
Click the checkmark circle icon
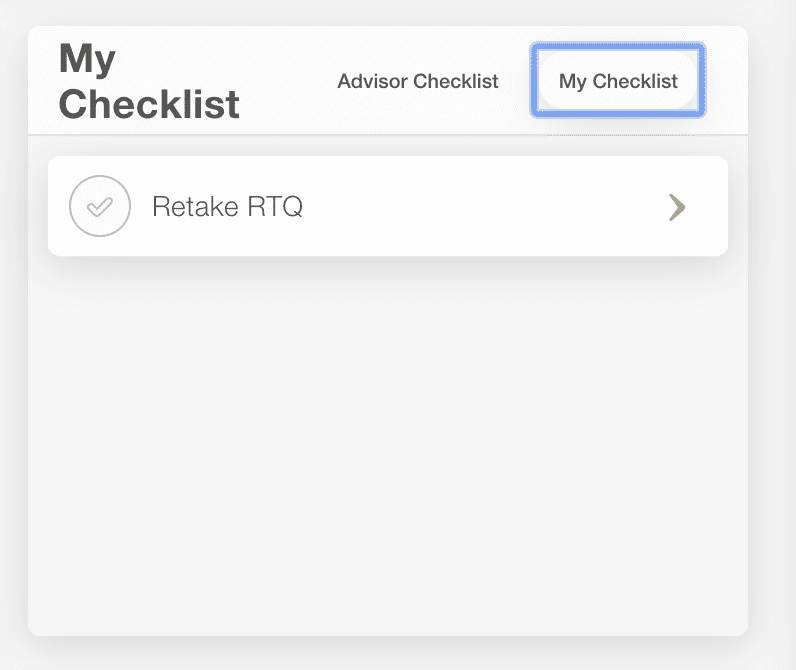click(x=100, y=206)
